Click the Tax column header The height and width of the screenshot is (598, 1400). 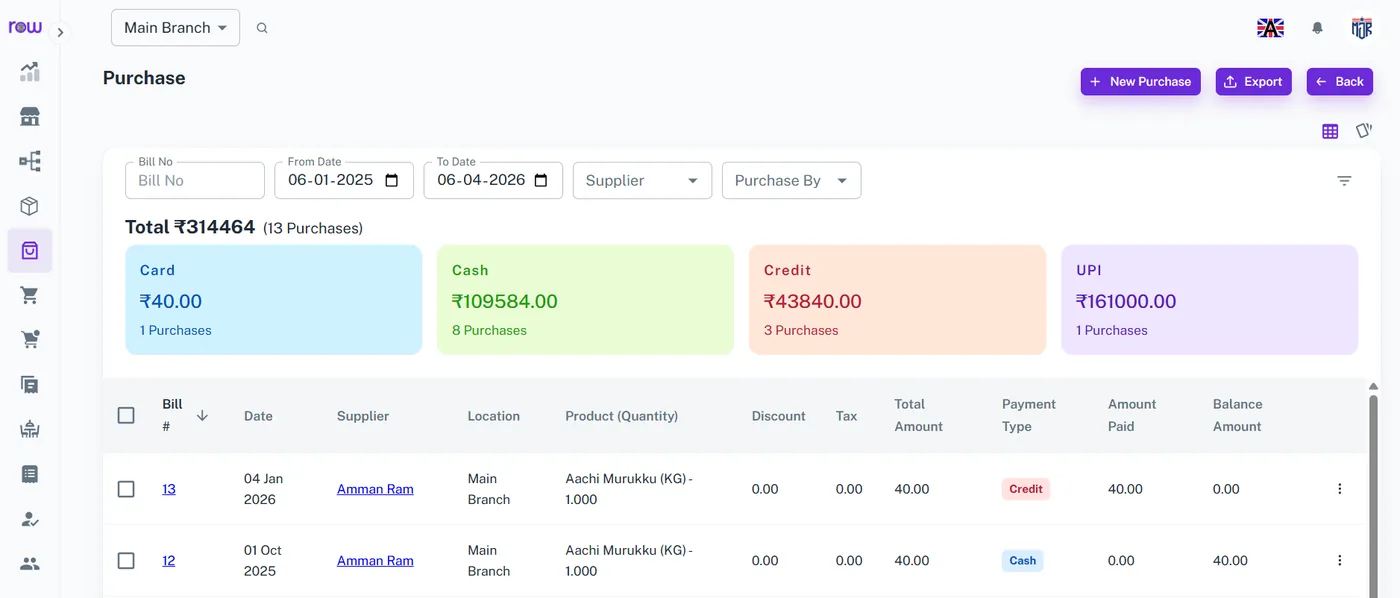(x=847, y=416)
